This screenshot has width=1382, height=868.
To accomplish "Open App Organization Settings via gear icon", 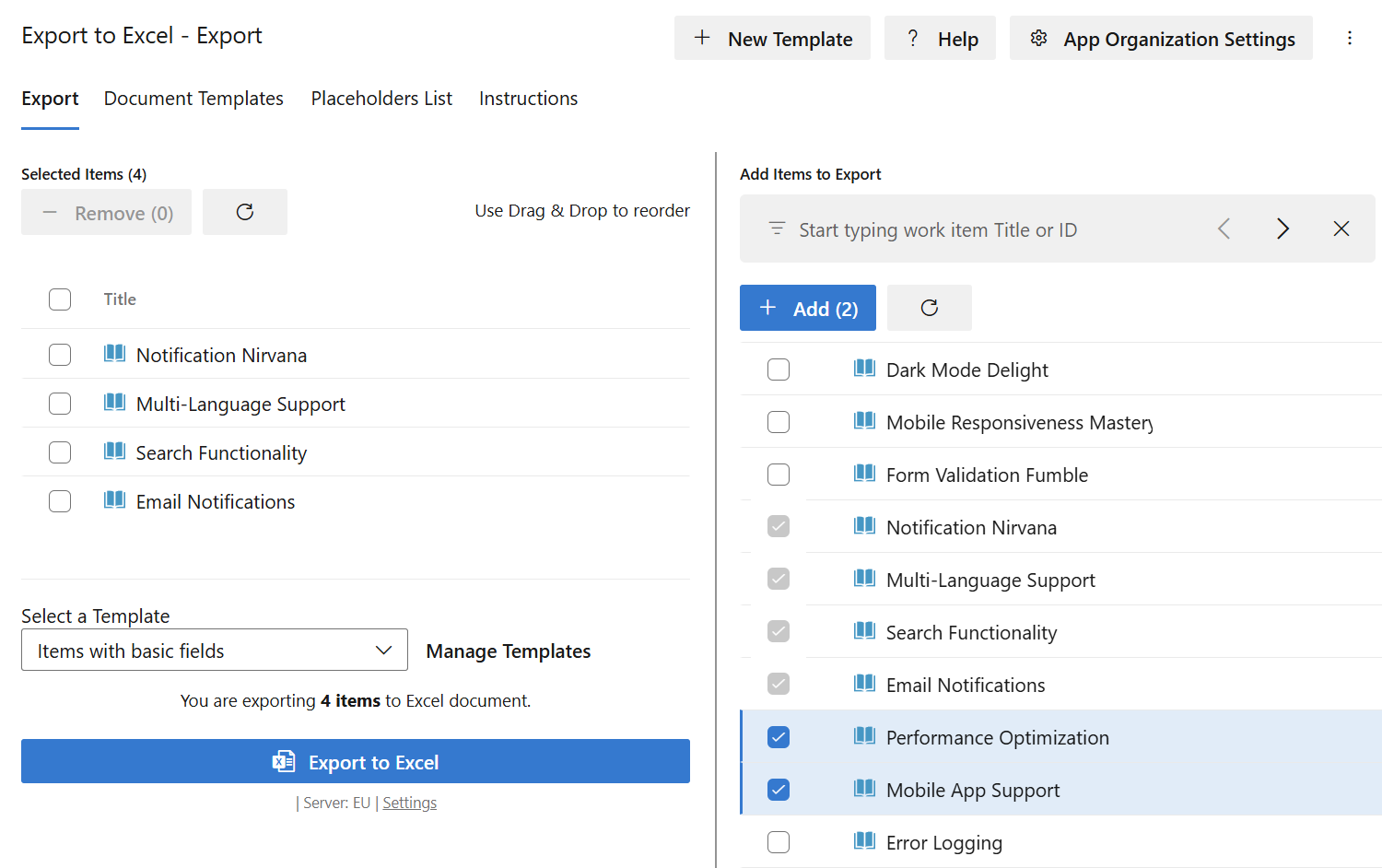I will pyautogui.click(x=1038, y=38).
